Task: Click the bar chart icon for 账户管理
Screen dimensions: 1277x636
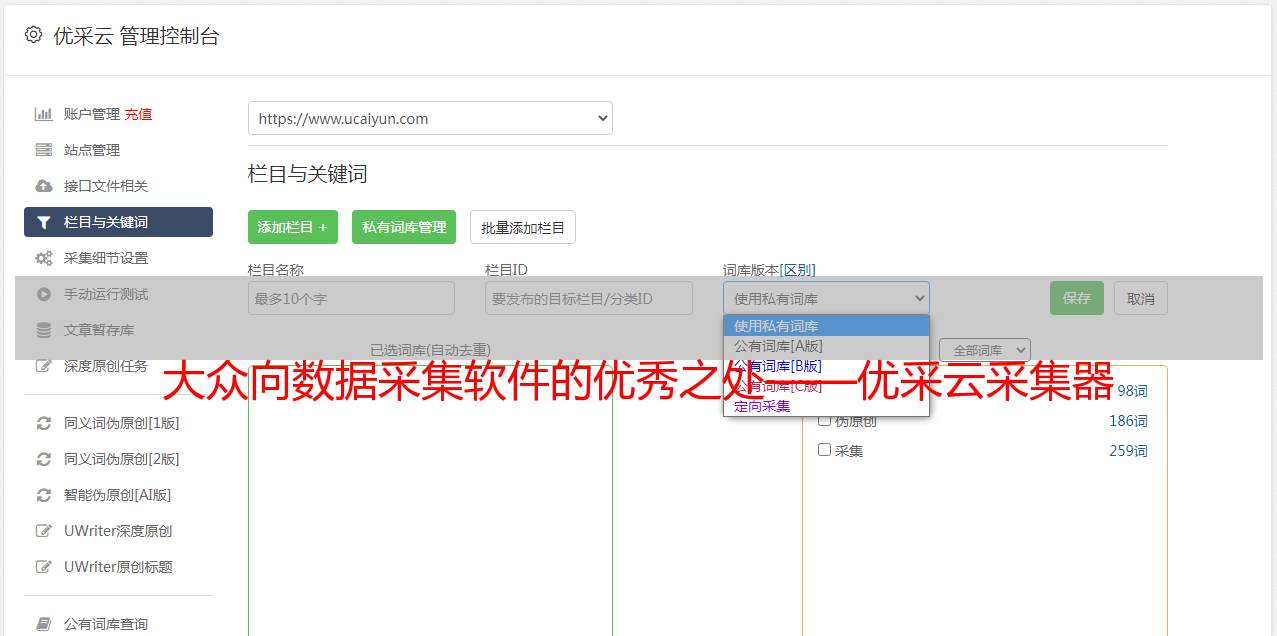Action: (44, 114)
